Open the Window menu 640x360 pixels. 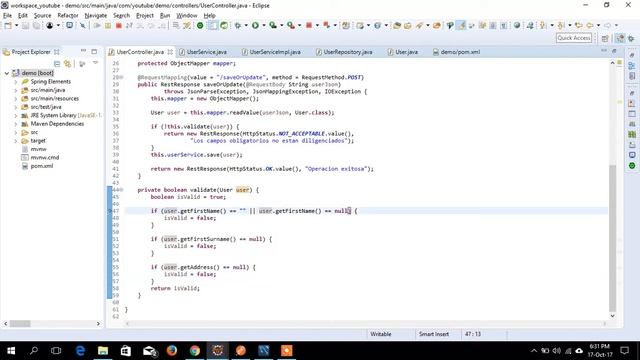[x=187, y=16]
